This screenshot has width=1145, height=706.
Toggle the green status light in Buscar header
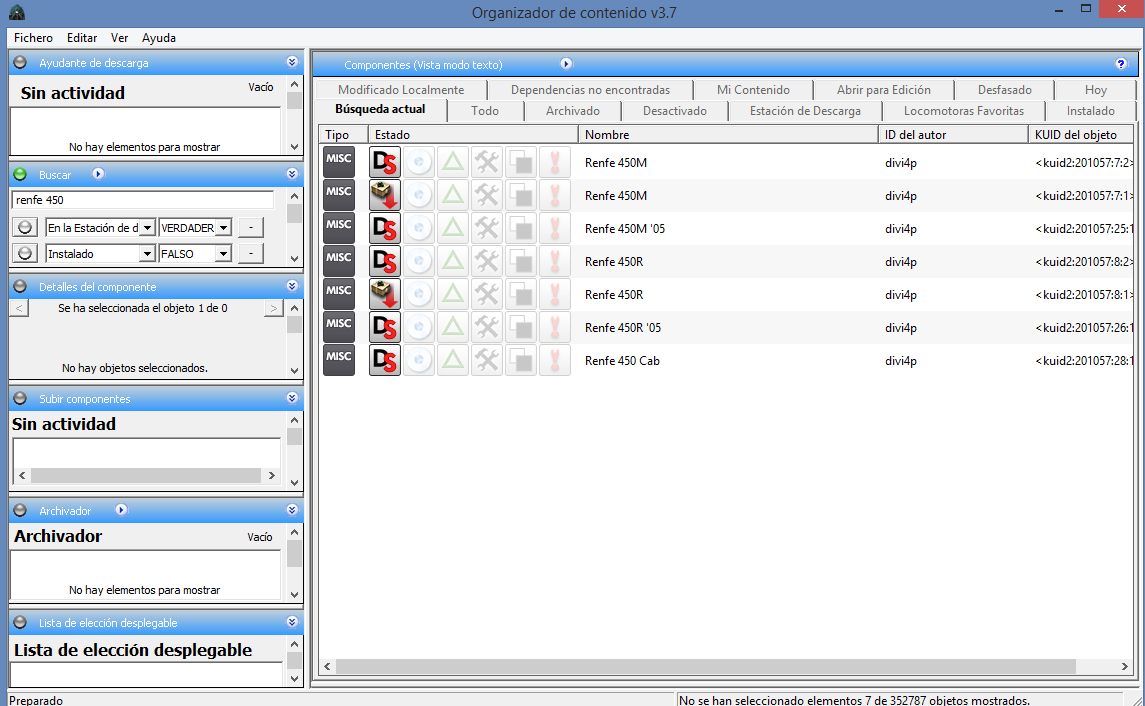(20, 174)
